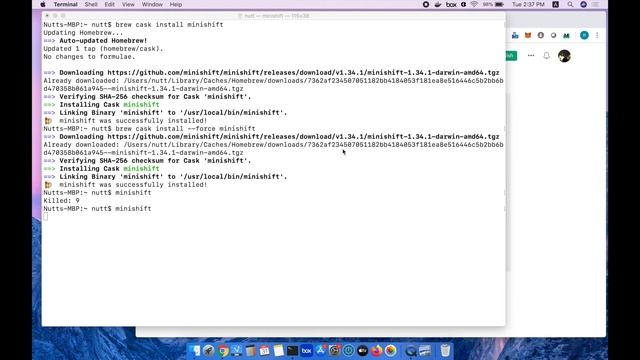Click the input source A icon
The width and height of the screenshot is (640, 360).
pyautogui.click(x=556, y=4)
